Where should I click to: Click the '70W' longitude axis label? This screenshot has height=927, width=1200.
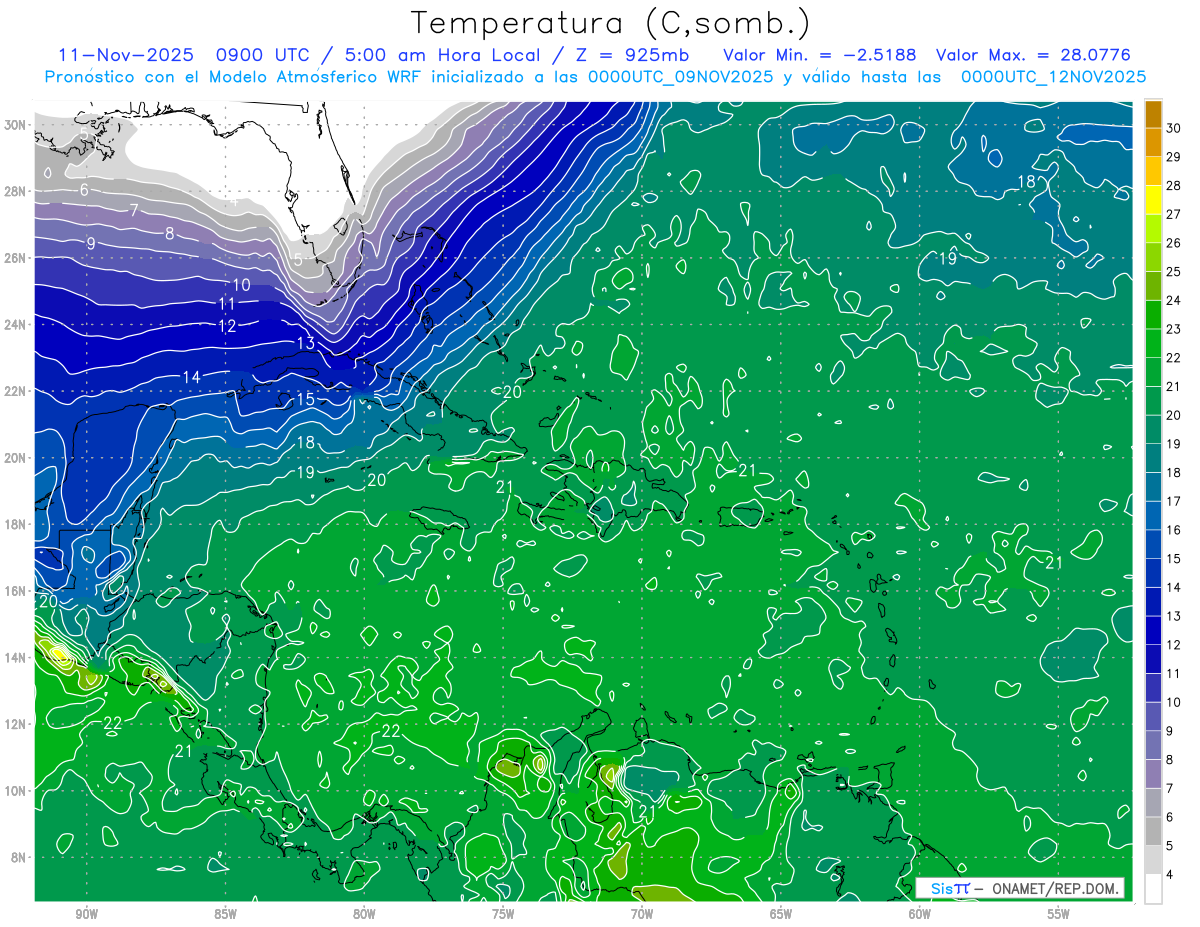pyautogui.click(x=642, y=914)
